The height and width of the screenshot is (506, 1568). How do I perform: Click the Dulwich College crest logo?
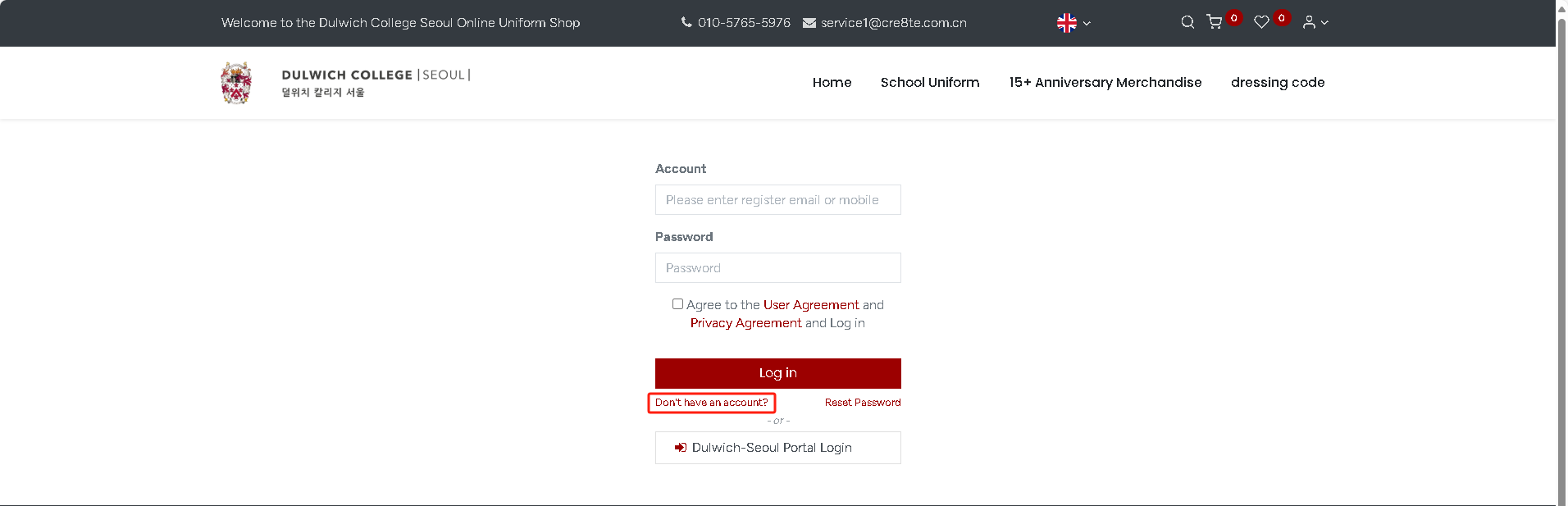click(236, 83)
